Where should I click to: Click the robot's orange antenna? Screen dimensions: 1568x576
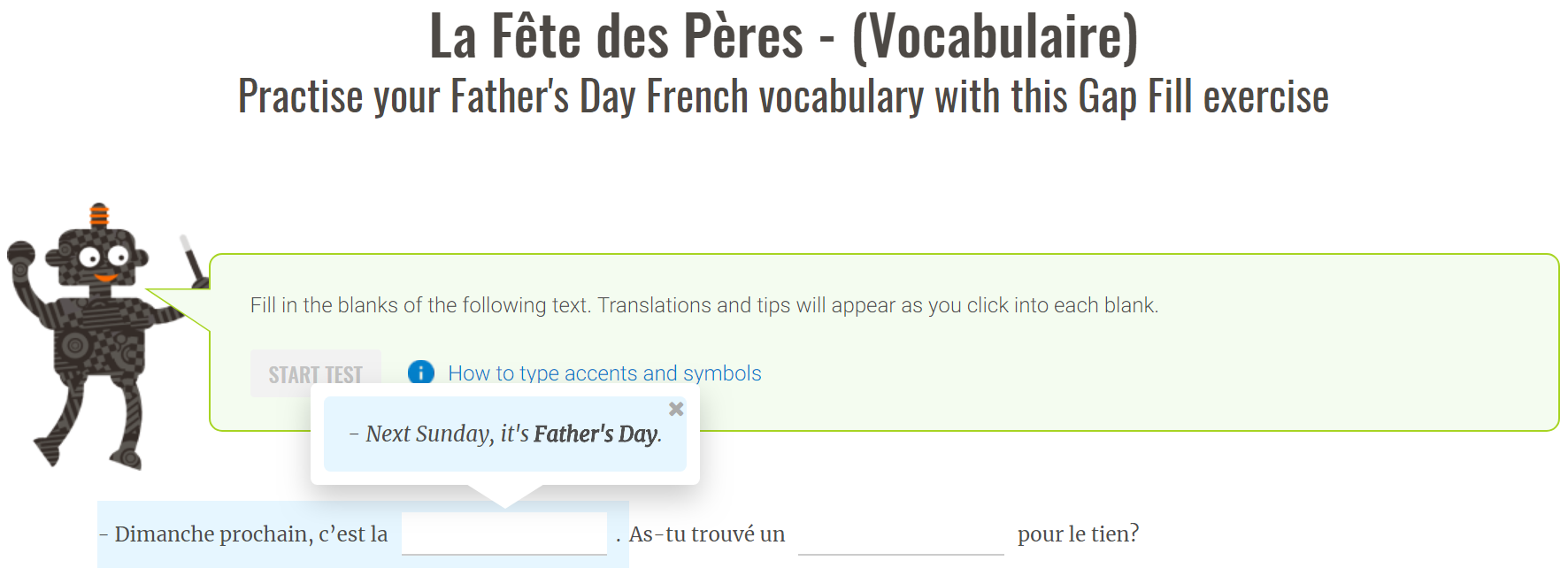click(x=99, y=215)
